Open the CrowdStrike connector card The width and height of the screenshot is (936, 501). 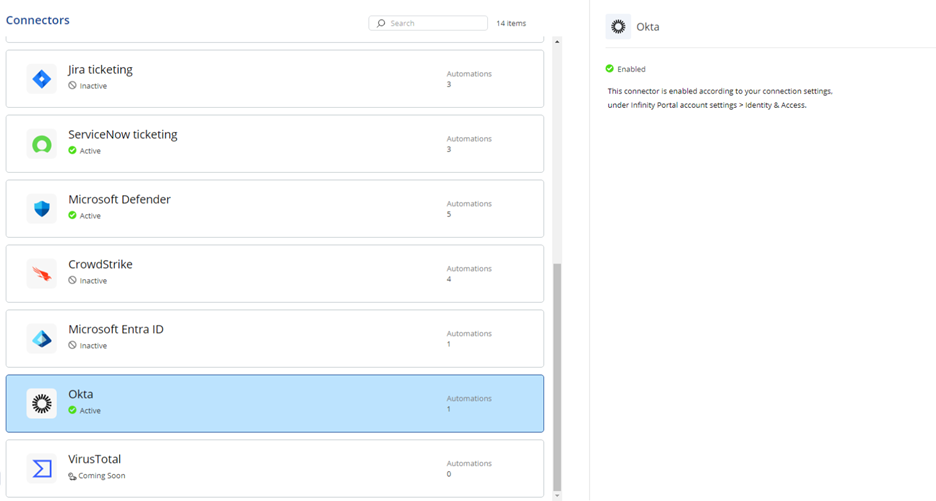(x=275, y=273)
